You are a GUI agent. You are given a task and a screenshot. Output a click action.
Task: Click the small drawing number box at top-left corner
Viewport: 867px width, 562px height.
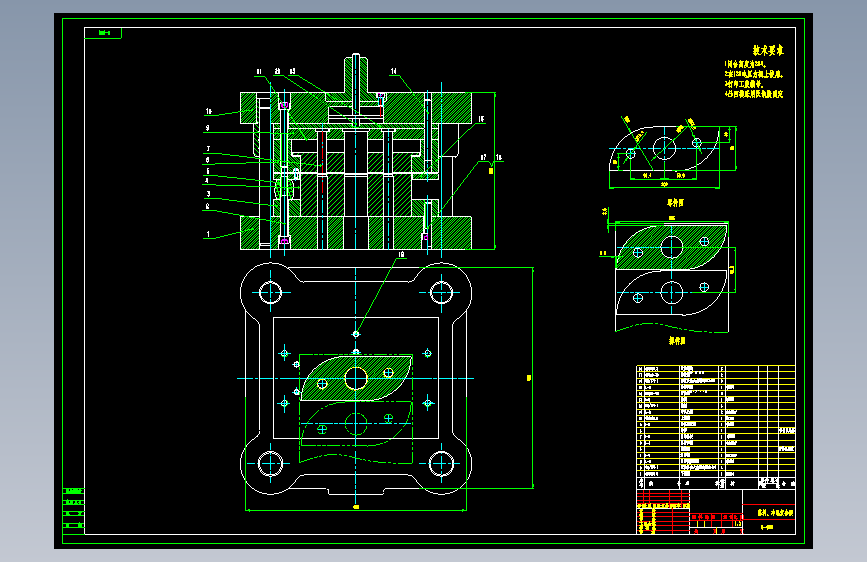click(103, 33)
